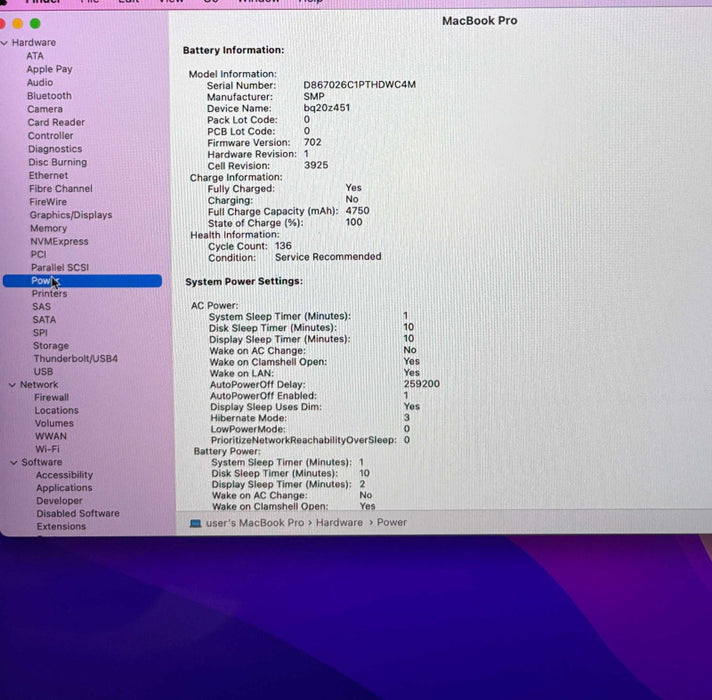The height and width of the screenshot is (700, 712).
Task: Open SPI hardware info
Action: pyautogui.click(x=40, y=333)
